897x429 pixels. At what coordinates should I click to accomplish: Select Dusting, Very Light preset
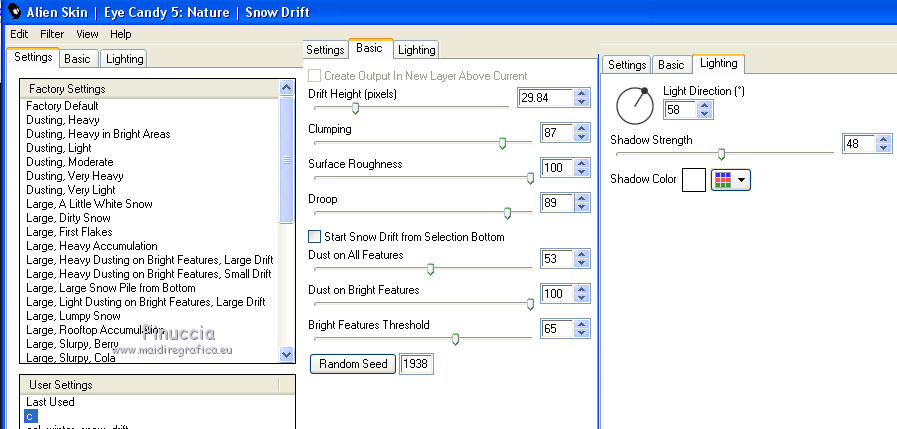[71, 190]
